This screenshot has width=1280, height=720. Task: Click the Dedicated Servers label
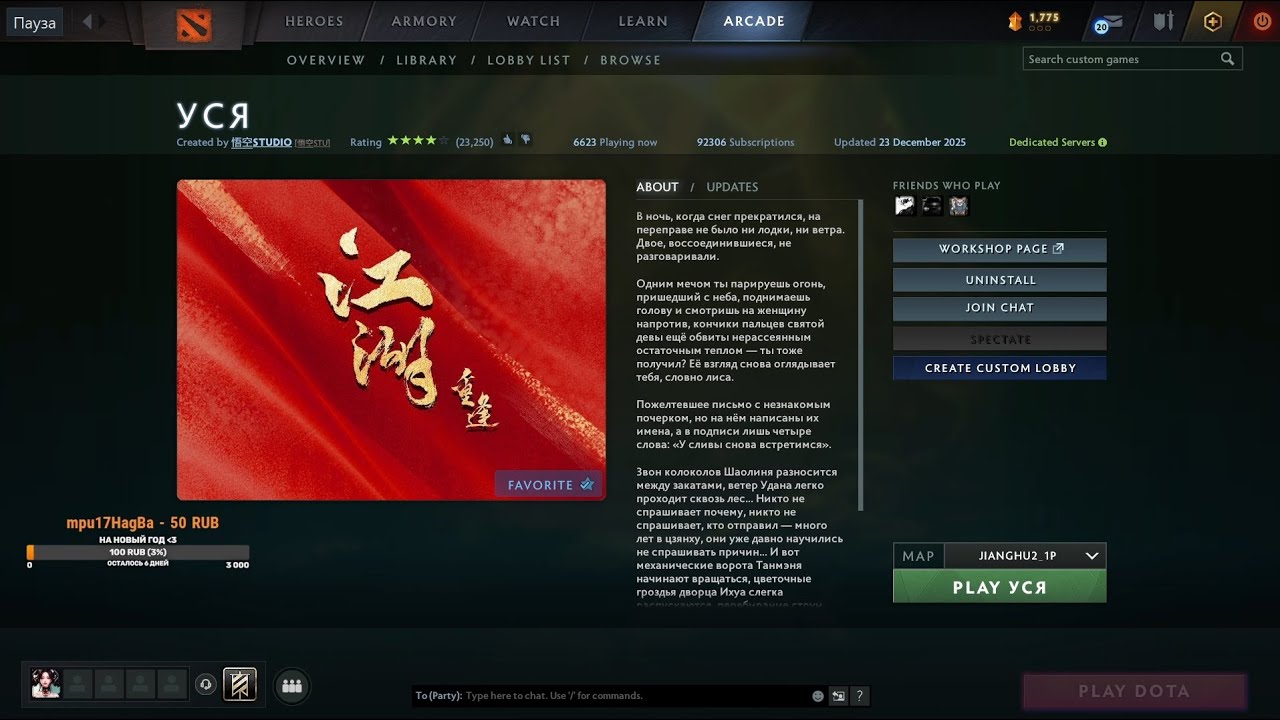1052,142
